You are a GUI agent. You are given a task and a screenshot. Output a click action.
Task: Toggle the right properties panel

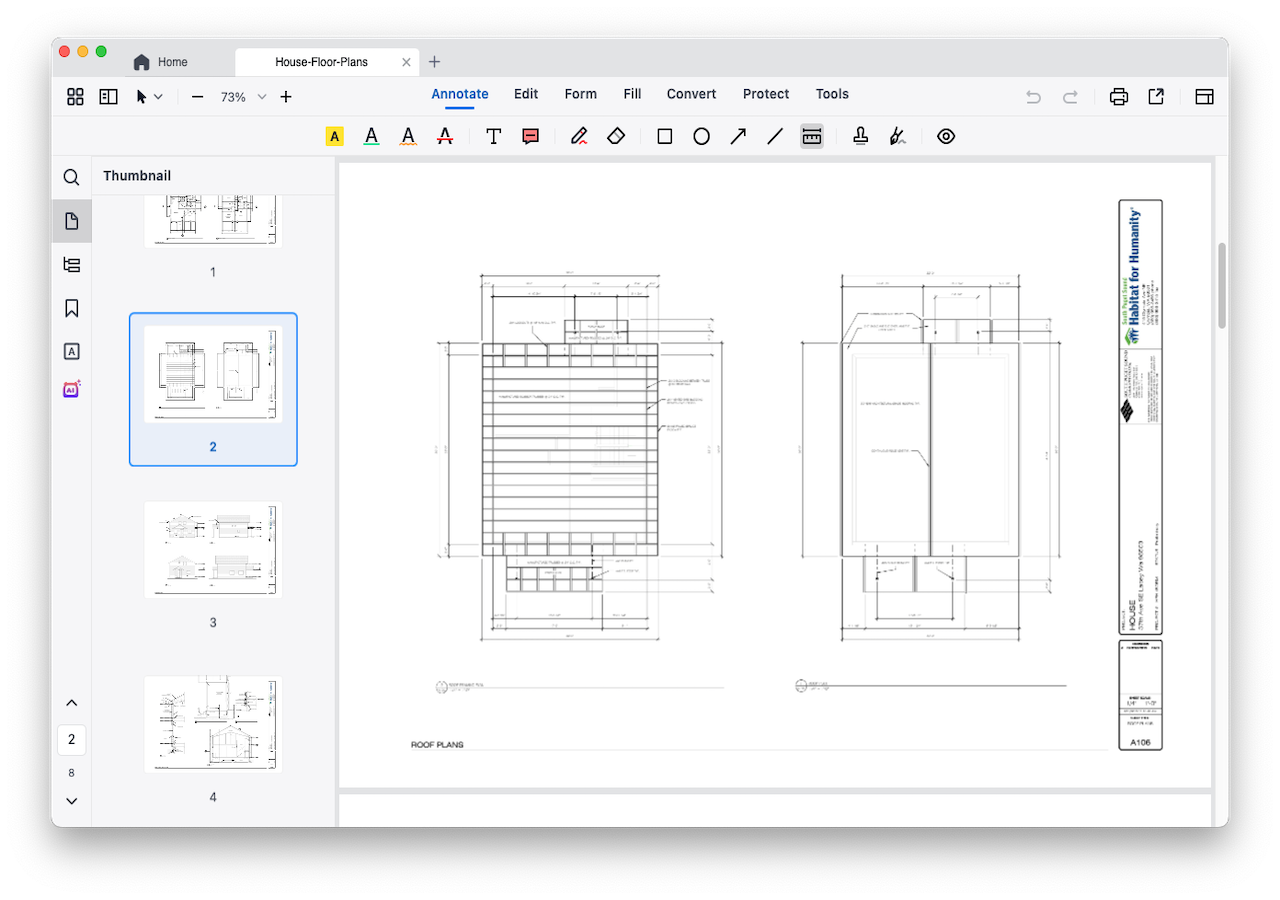1204,97
